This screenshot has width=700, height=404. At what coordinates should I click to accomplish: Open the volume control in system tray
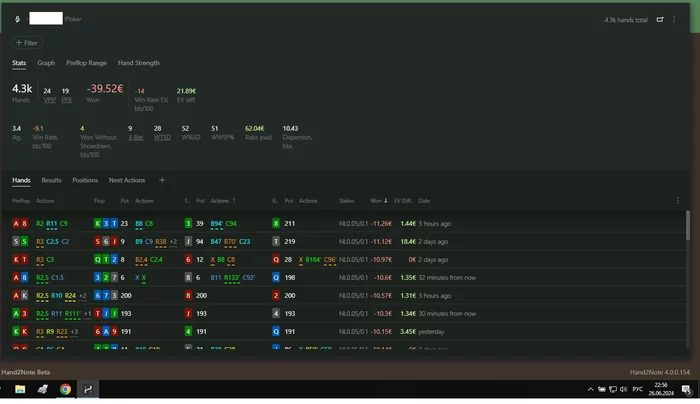point(624,389)
